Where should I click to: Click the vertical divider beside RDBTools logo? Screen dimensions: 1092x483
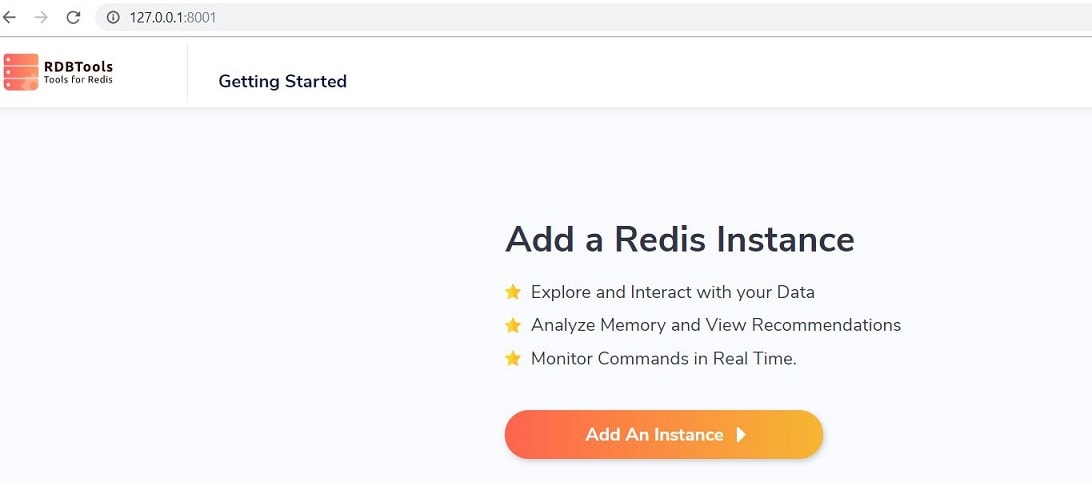point(187,72)
